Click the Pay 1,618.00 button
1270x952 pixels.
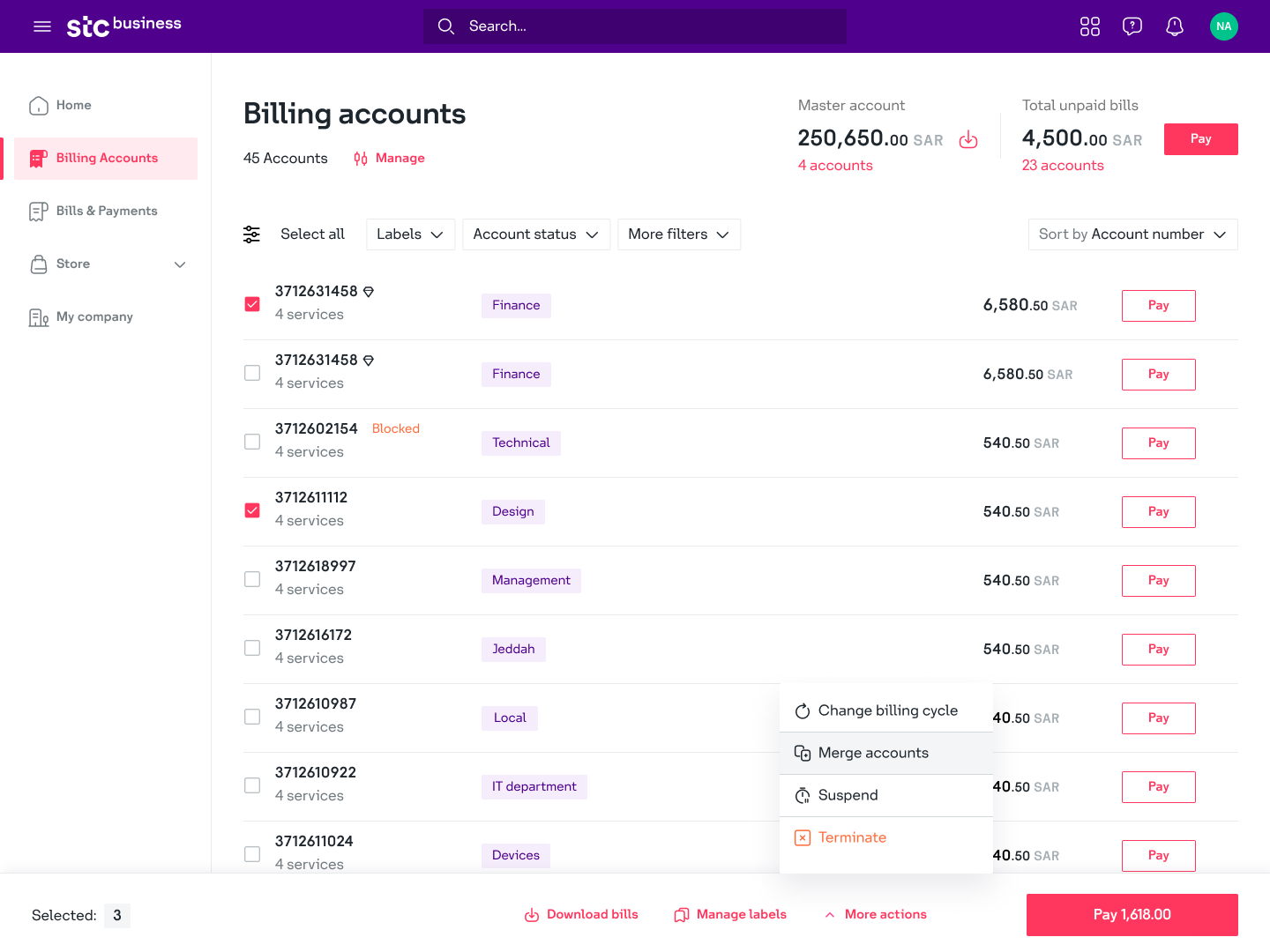tap(1132, 915)
